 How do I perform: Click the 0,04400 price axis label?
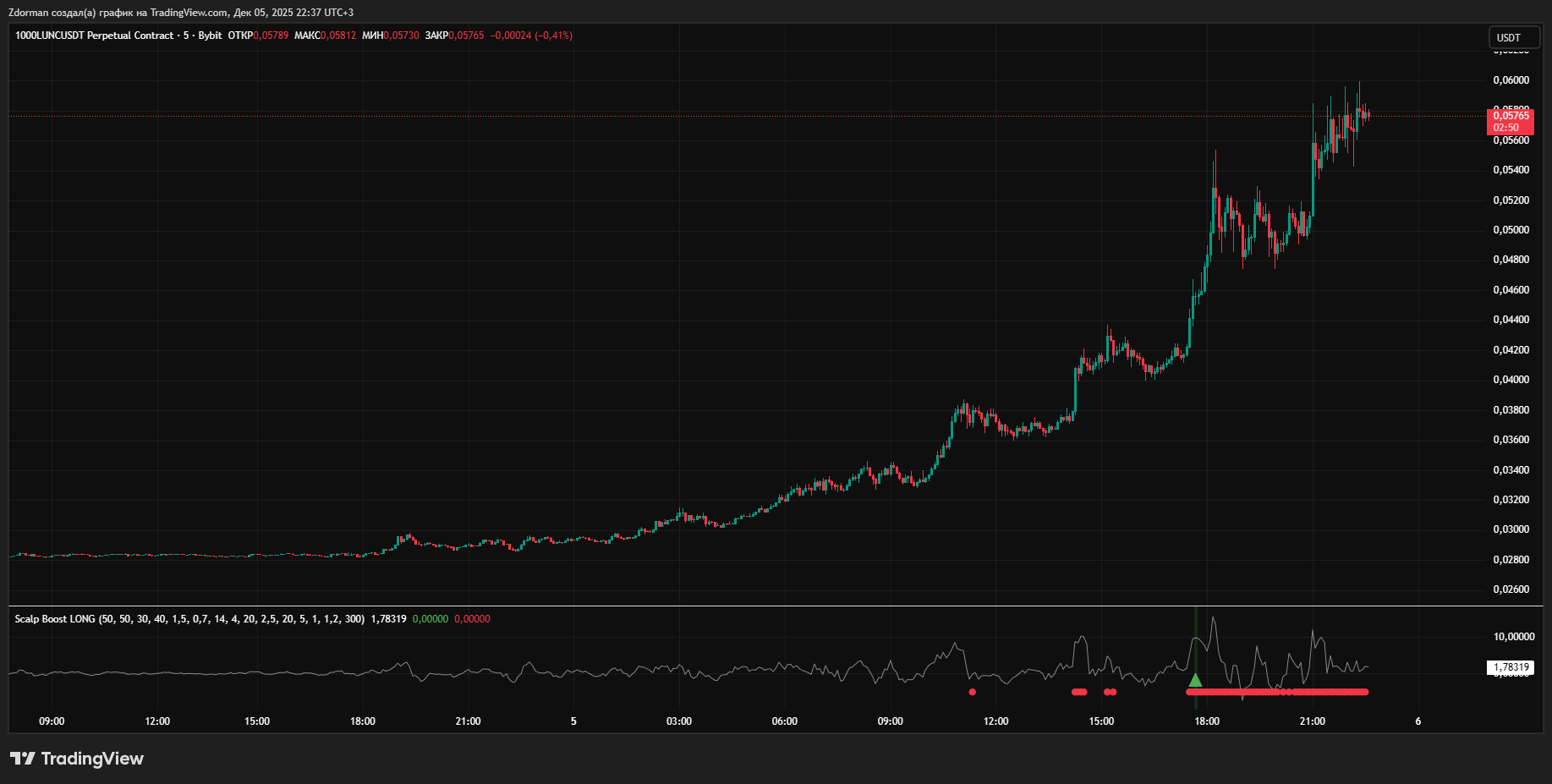(x=1511, y=320)
